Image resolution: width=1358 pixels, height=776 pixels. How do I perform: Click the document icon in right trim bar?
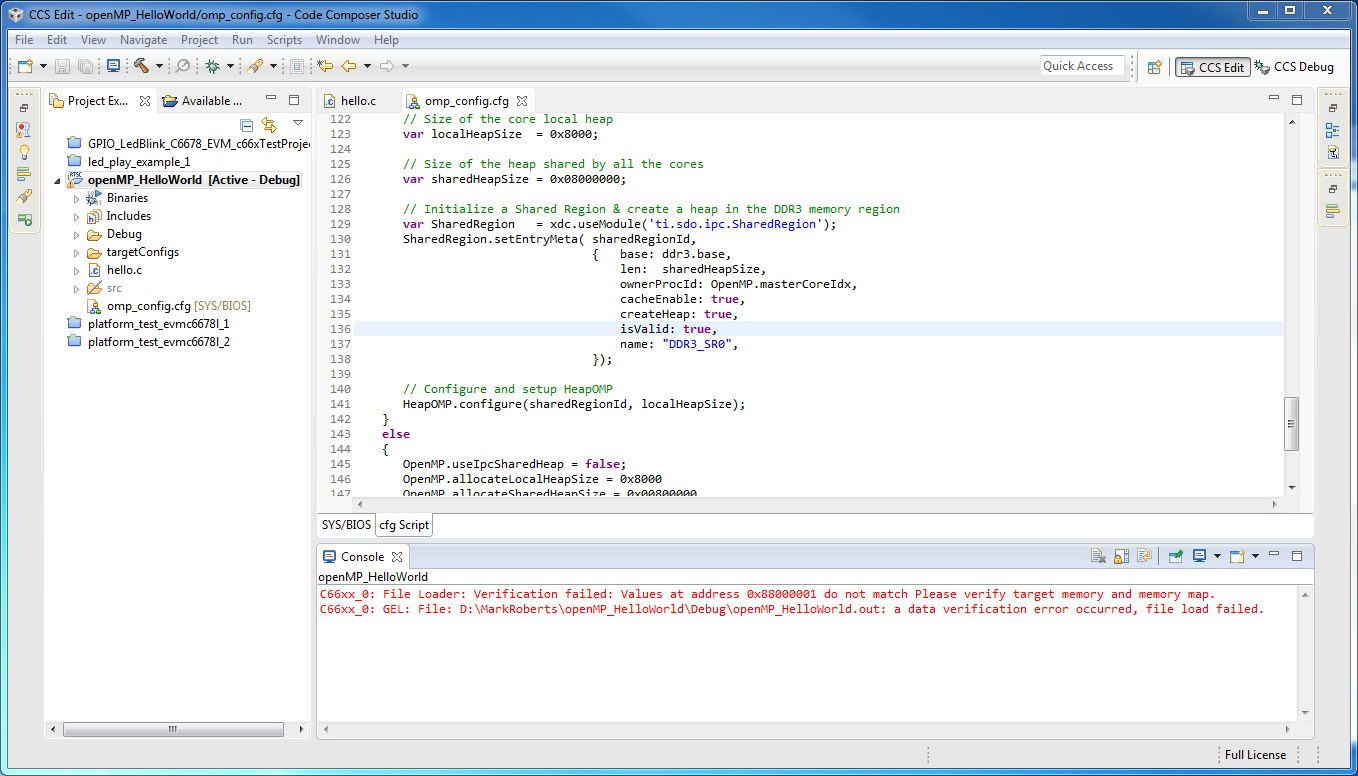tap(1332, 152)
